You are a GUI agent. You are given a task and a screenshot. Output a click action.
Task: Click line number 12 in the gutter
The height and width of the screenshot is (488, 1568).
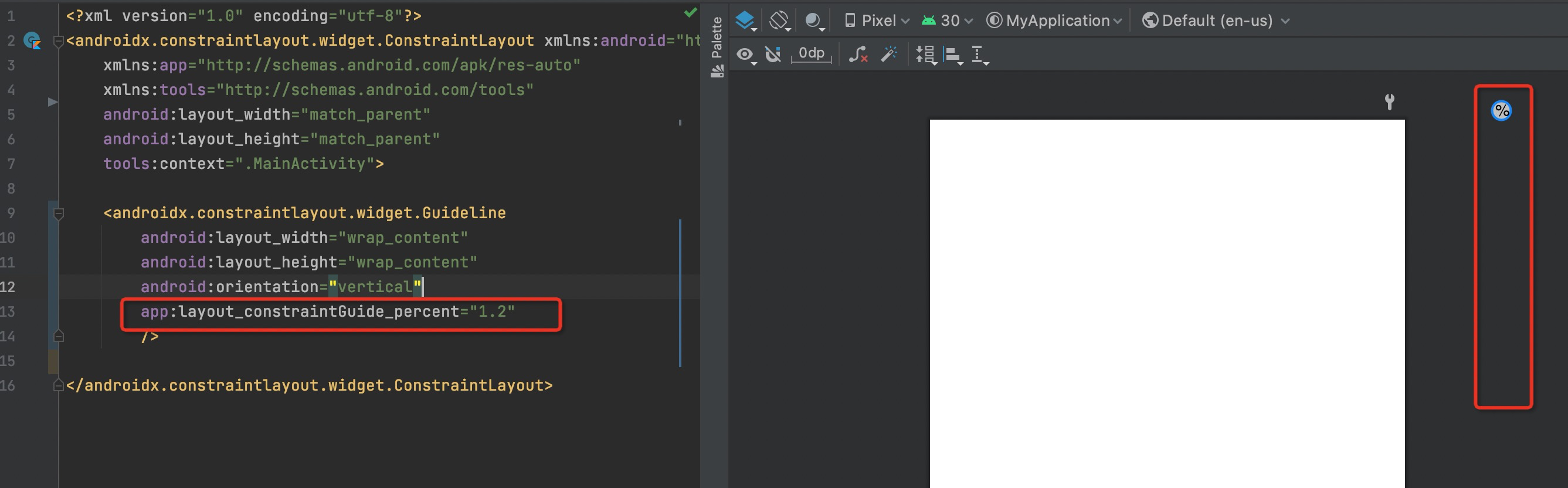click(x=8, y=287)
